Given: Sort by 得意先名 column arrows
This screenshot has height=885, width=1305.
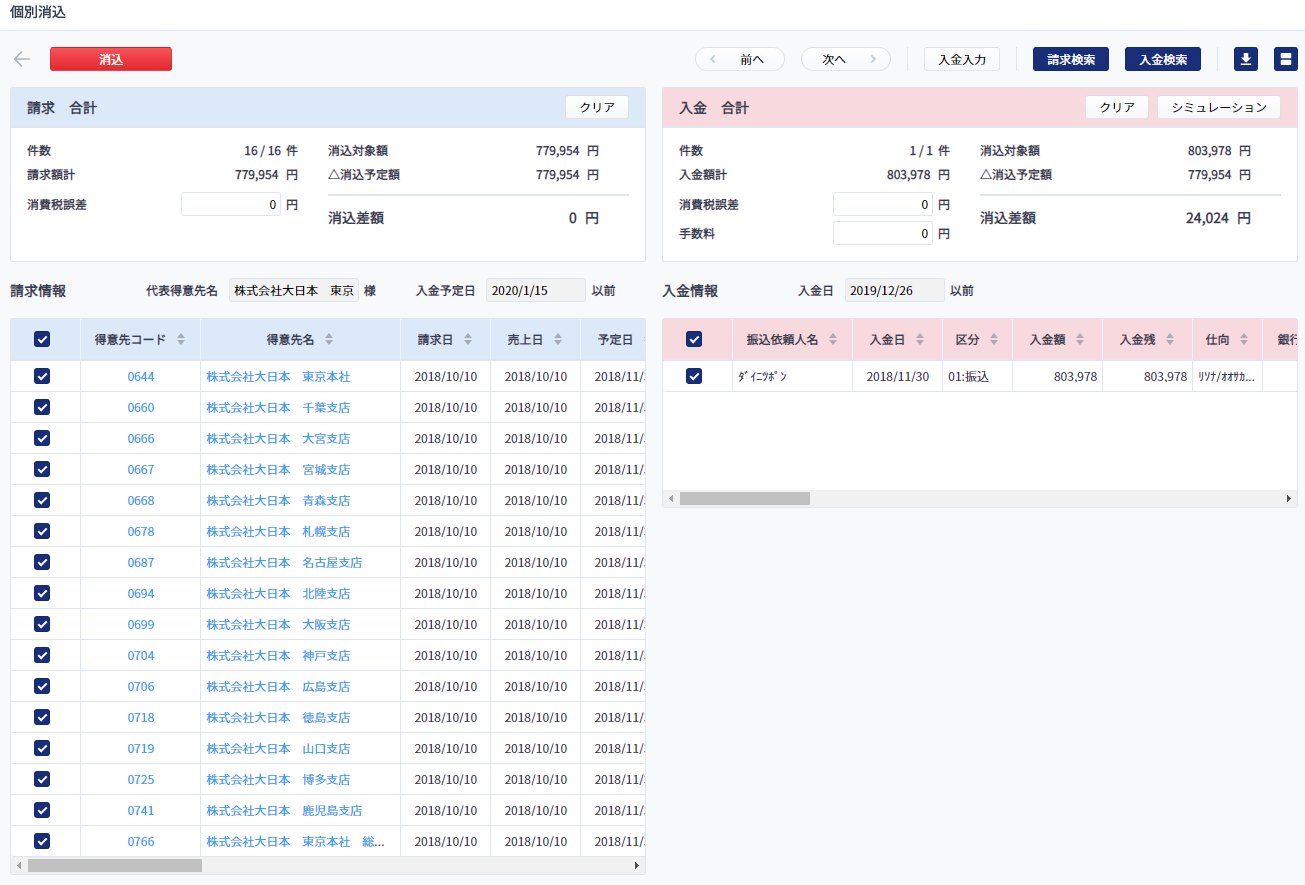Looking at the screenshot, I should [329, 340].
